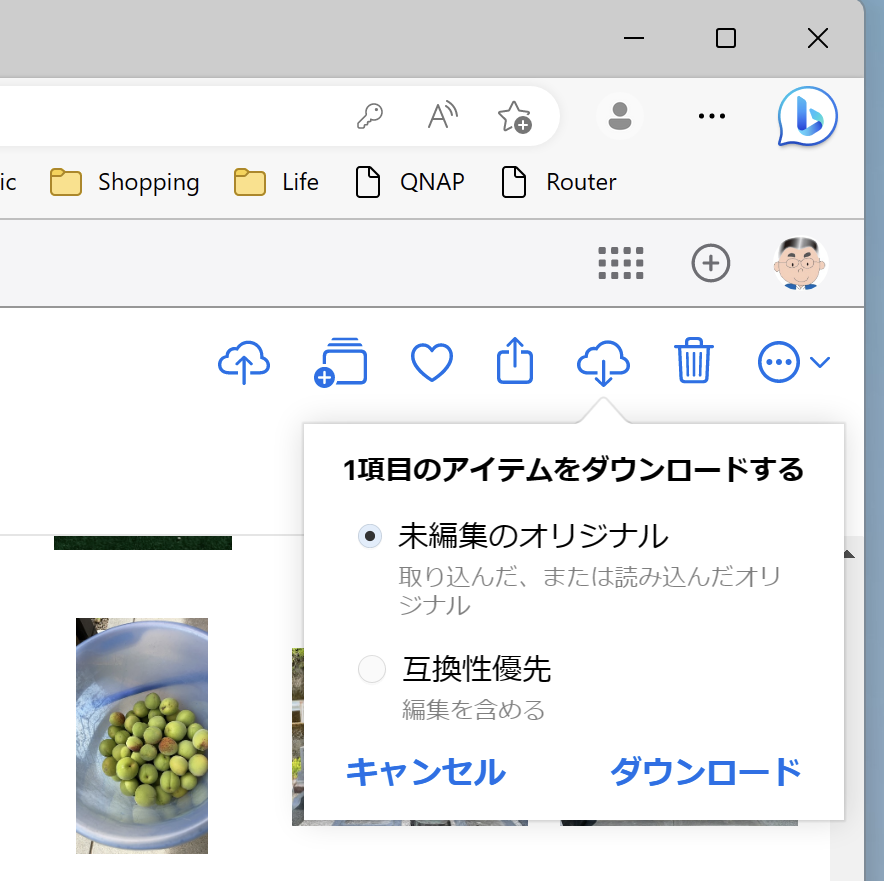Open the account avatar menu
Screen dimensions: 884x881
[x=801, y=263]
